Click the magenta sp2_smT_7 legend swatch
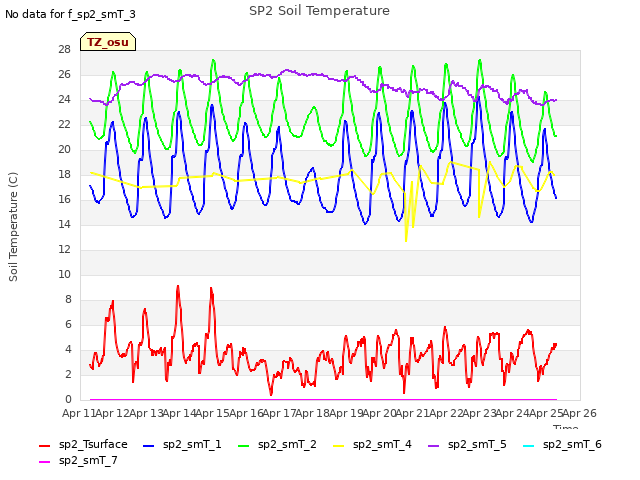The image size is (640, 480). [44, 461]
